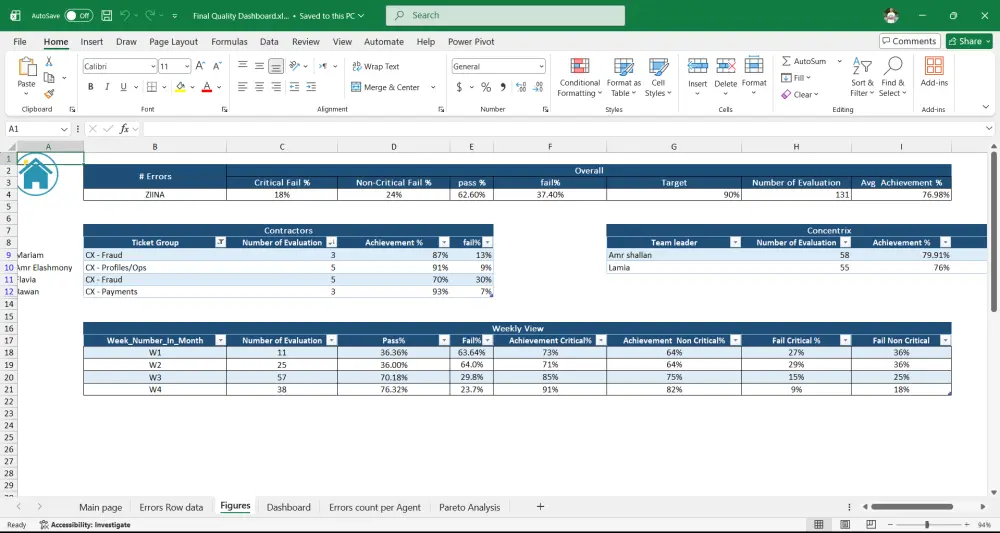Activate the Format Painter brush

(x=48, y=94)
